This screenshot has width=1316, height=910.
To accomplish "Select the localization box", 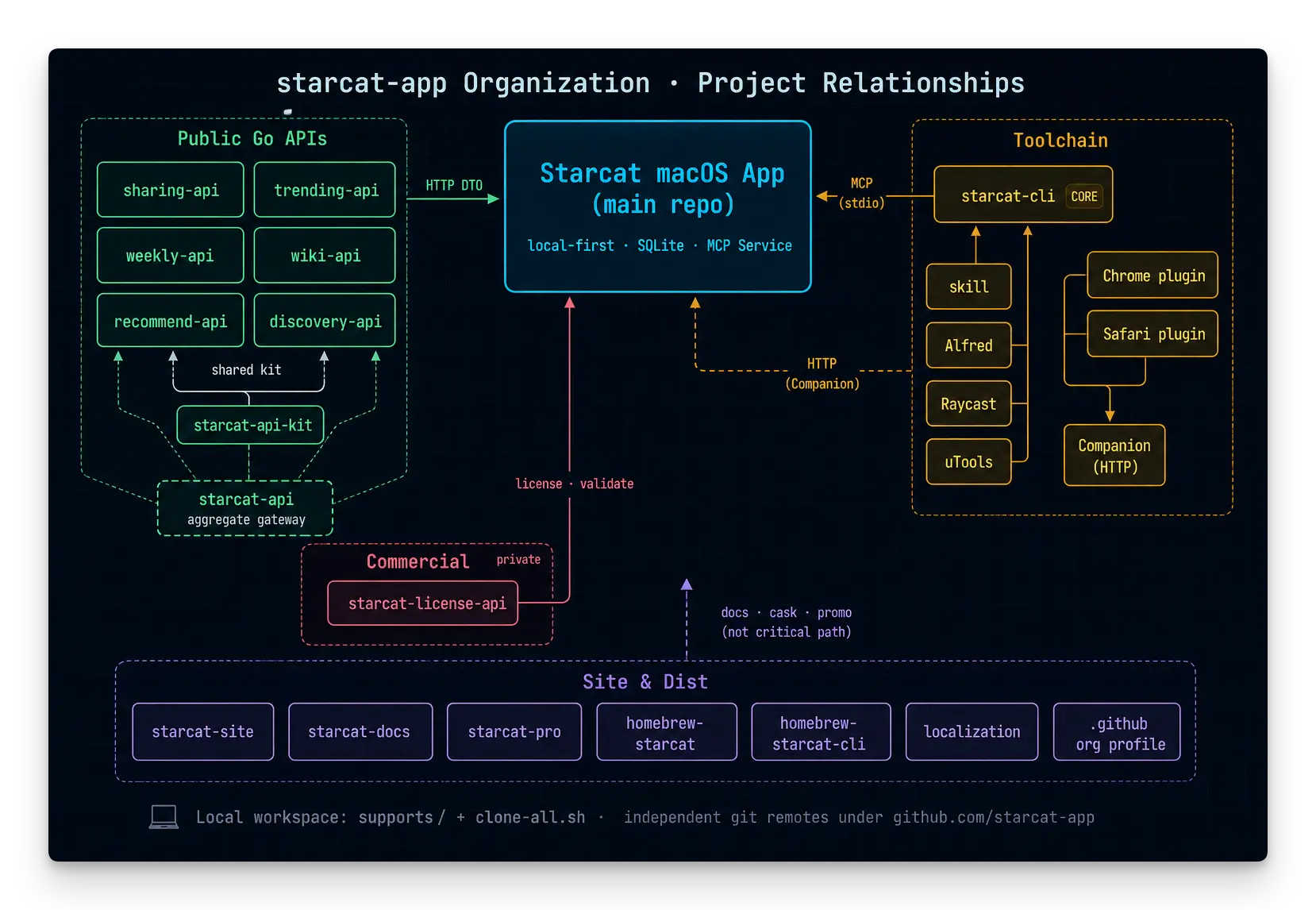I will 972,731.
